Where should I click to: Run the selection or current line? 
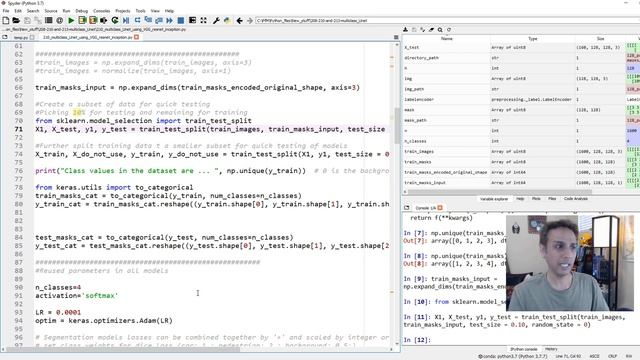pyautogui.click(x=104, y=20)
